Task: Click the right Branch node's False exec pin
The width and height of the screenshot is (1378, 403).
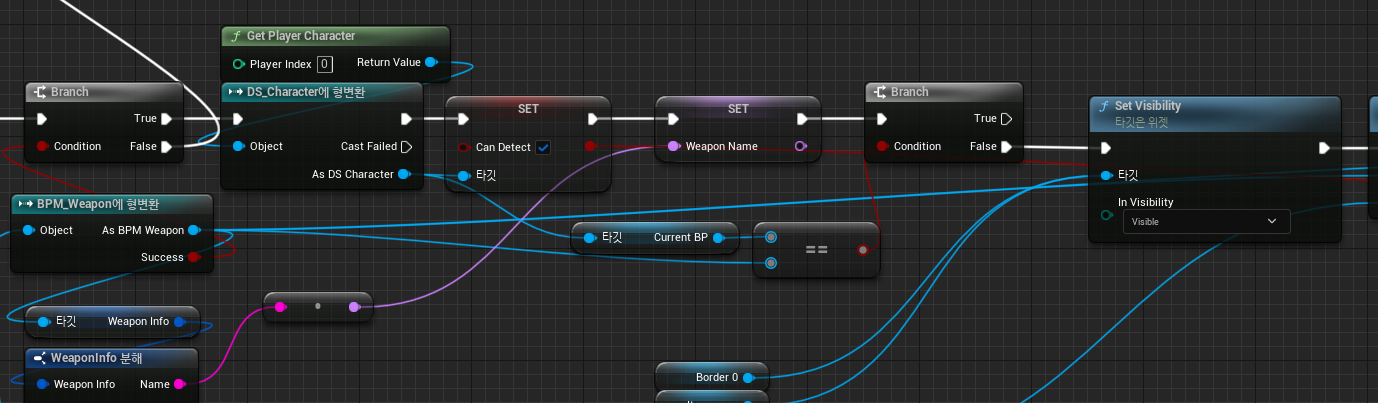Action: [1006, 146]
